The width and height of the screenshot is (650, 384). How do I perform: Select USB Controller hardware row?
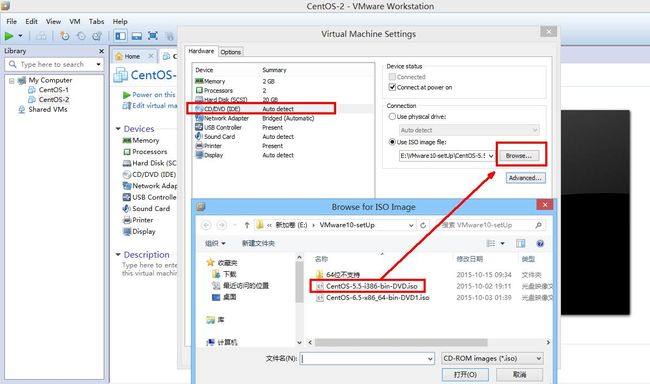pos(284,127)
